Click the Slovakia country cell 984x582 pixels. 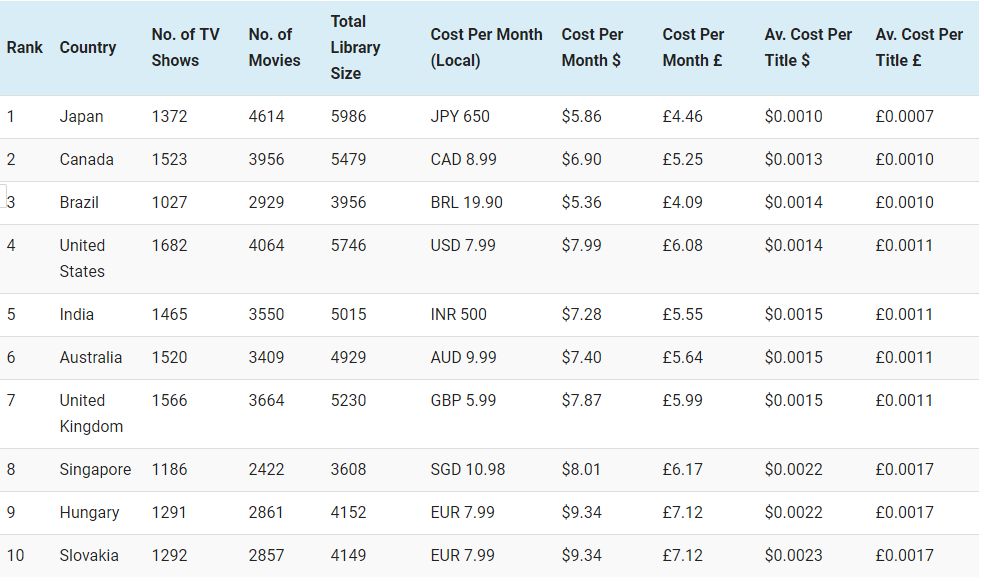89,555
